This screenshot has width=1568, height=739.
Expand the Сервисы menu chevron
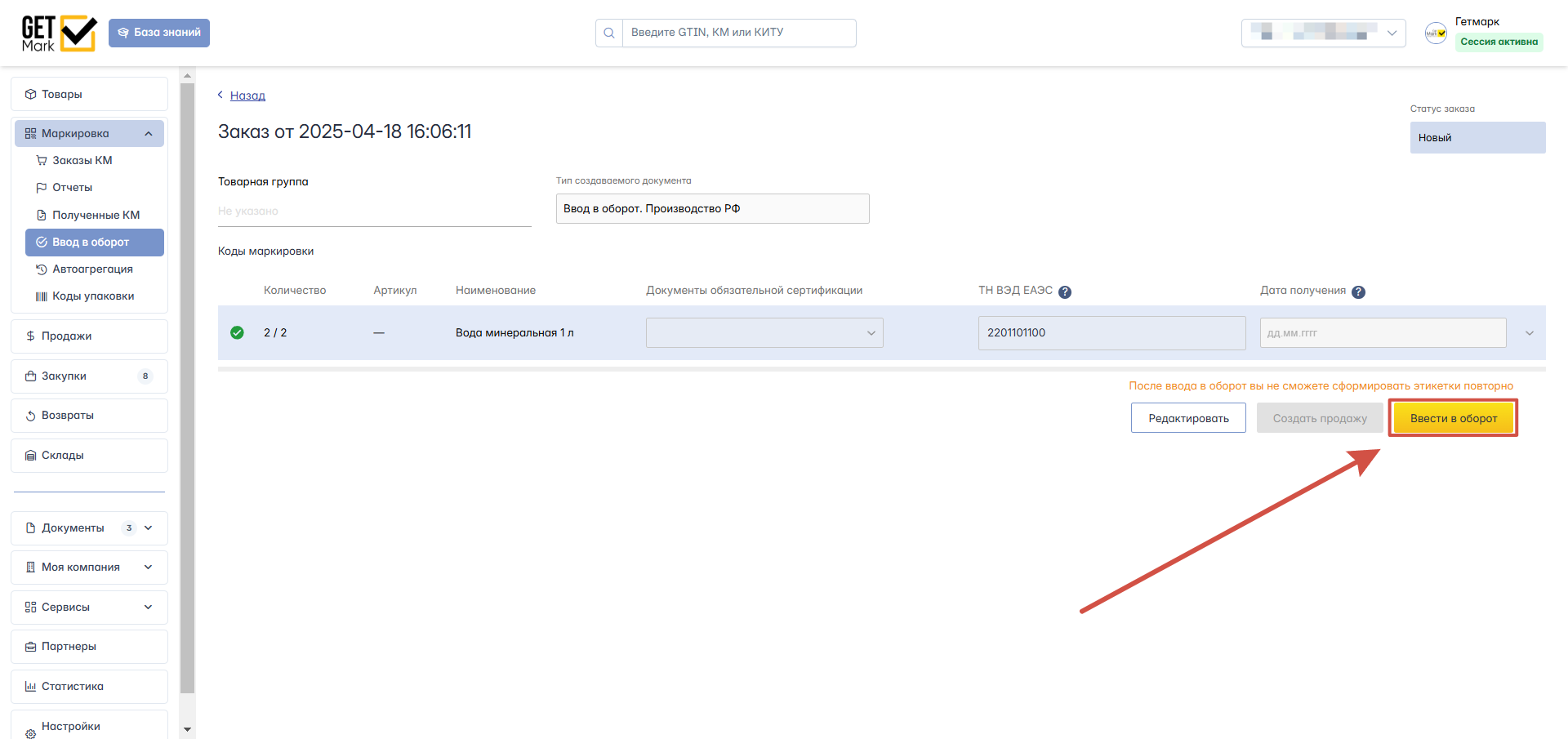point(149,608)
